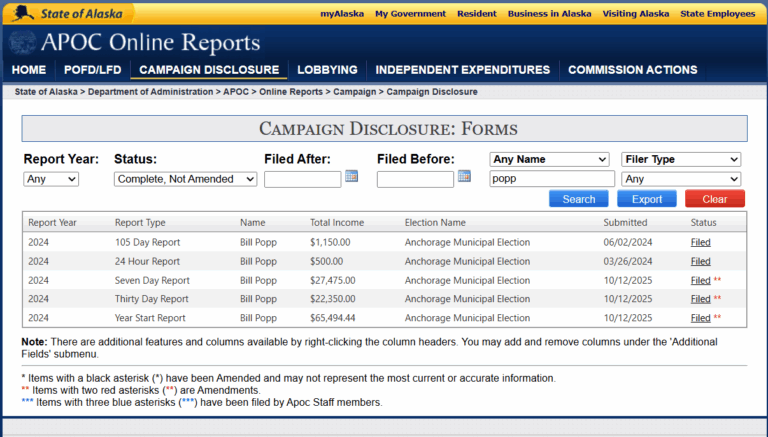Open Filed link for 105 Day Report
The image size is (768, 437).
coord(700,243)
